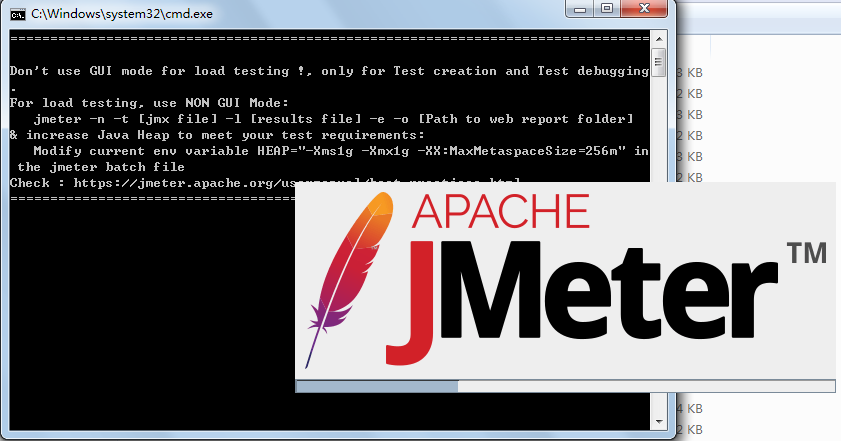Viewport: 841px width, 441px height.
Task: Minimize the cmd.exe window
Action: (x=580, y=9)
